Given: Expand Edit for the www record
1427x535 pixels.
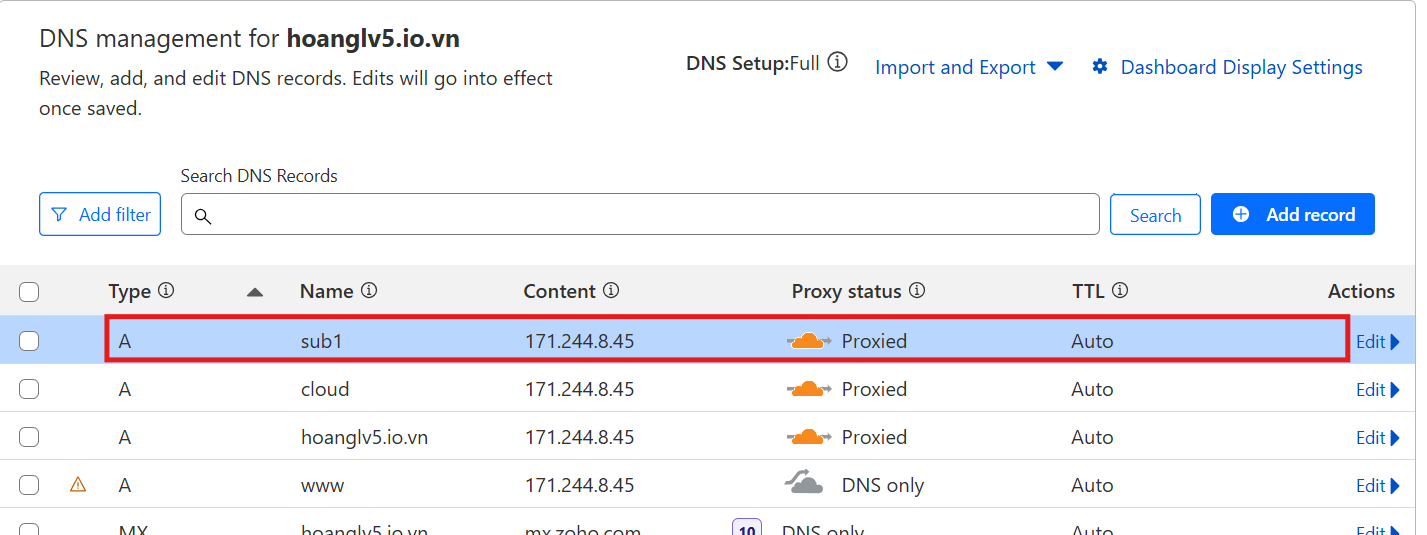Looking at the screenshot, I should pyautogui.click(x=1377, y=486).
